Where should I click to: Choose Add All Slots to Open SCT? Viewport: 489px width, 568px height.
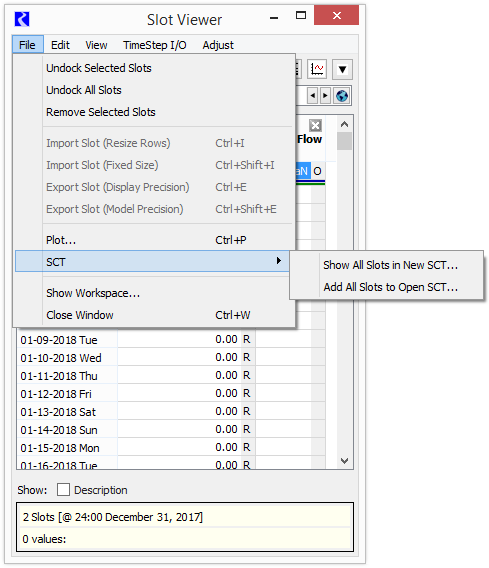(390, 287)
